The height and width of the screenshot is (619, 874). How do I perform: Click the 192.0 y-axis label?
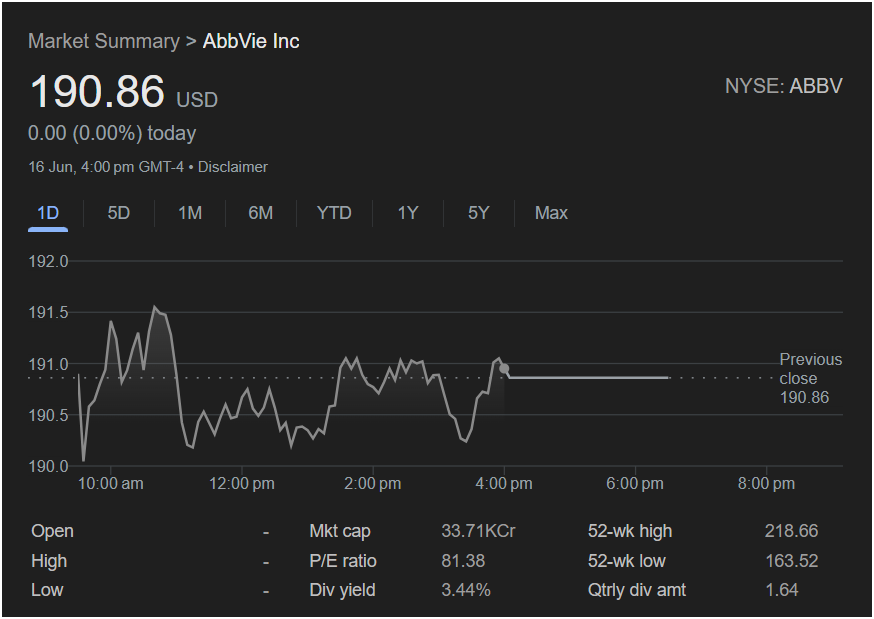click(48, 261)
